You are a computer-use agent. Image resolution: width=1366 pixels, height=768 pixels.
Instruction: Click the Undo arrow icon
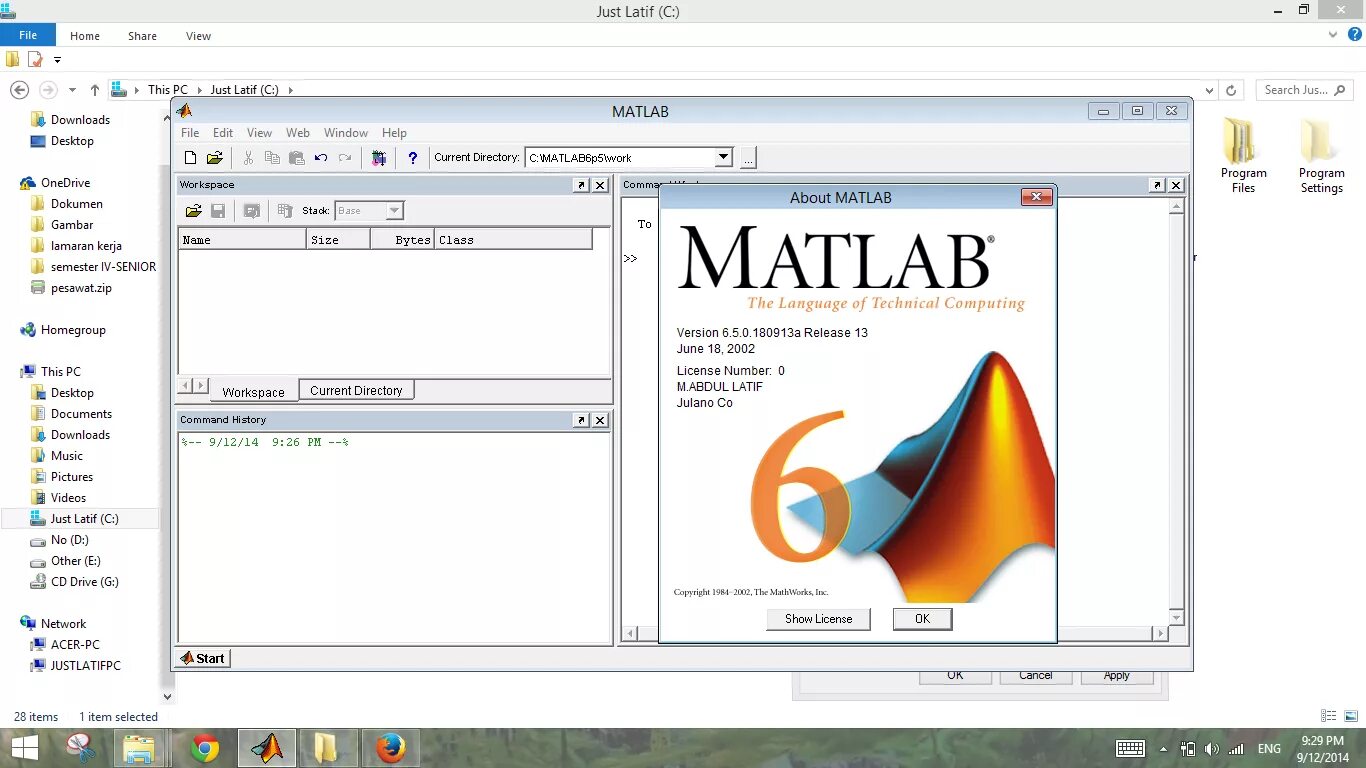[320, 157]
